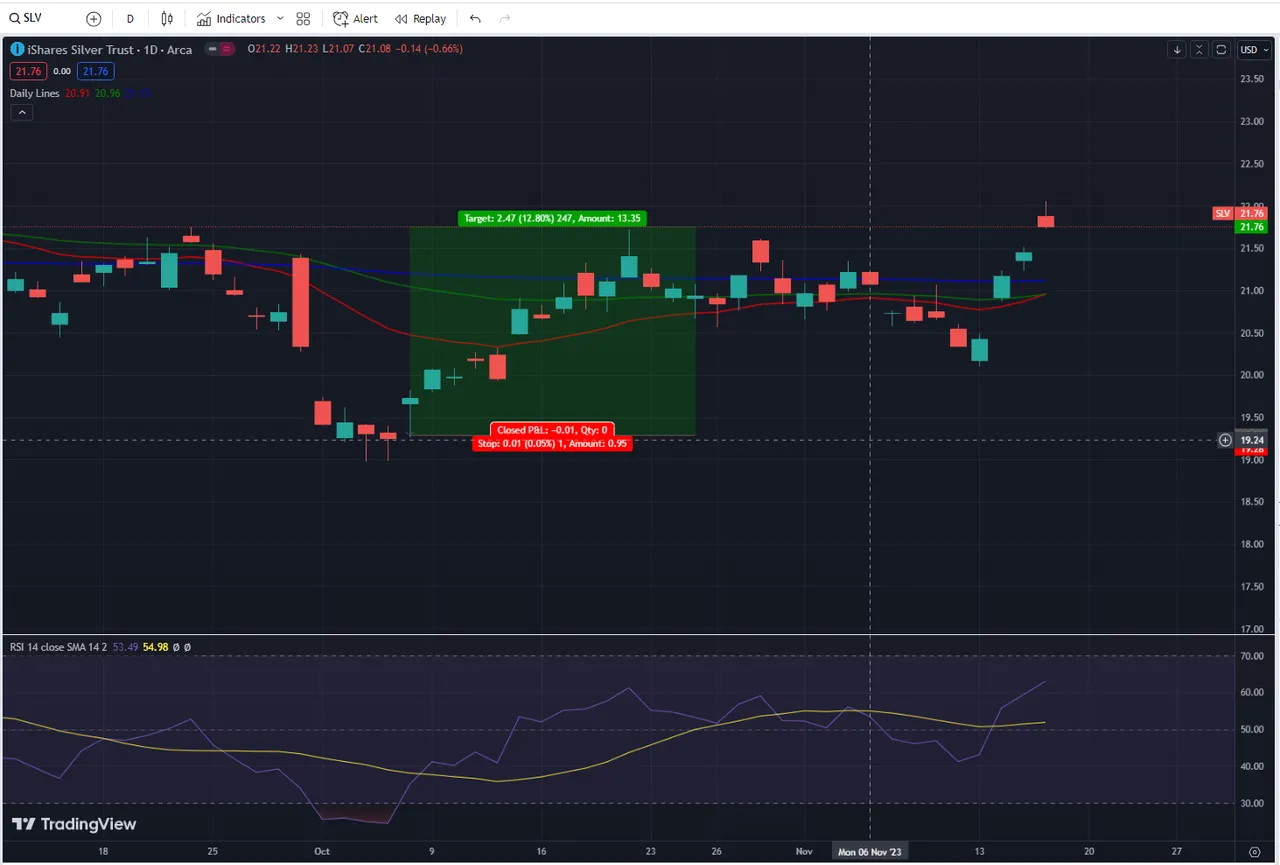Click the RSI yellow 54.98 value
Viewport: 1280px width, 865px height.
pos(155,647)
